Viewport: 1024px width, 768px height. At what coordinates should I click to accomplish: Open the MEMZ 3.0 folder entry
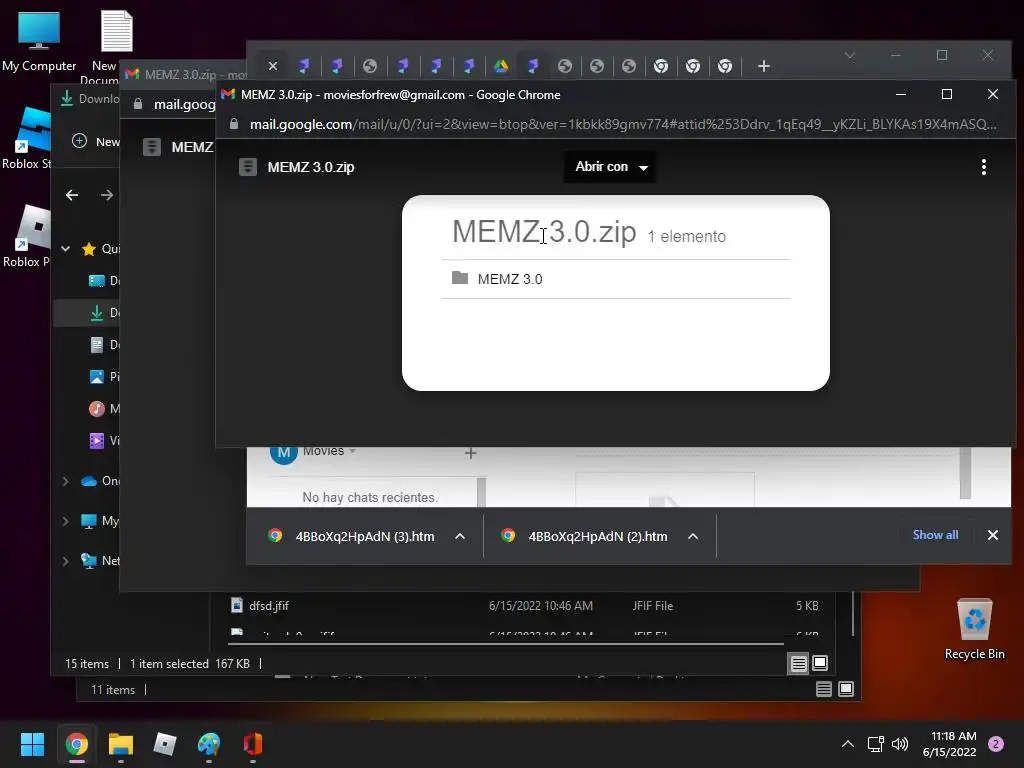(616, 279)
